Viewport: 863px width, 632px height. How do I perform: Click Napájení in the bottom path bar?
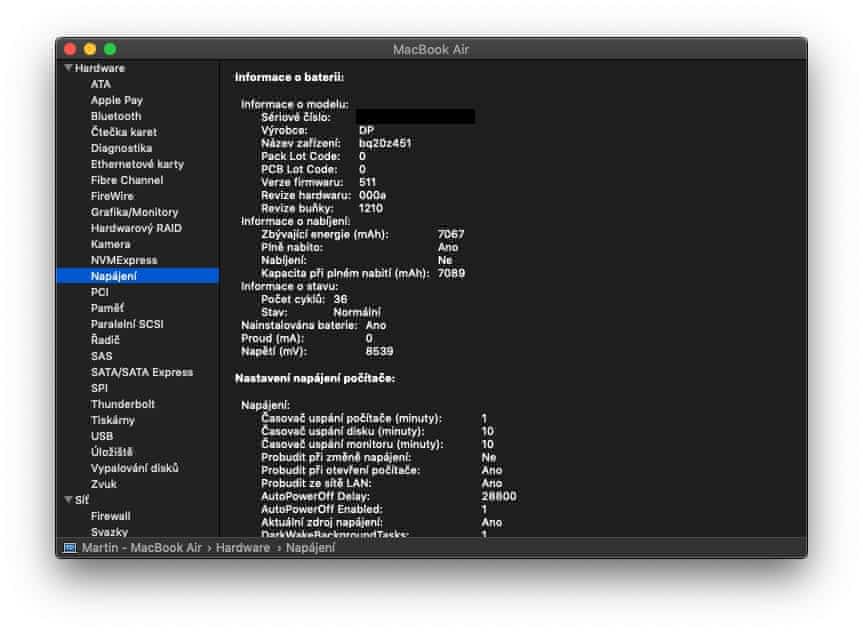tap(310, 548)
